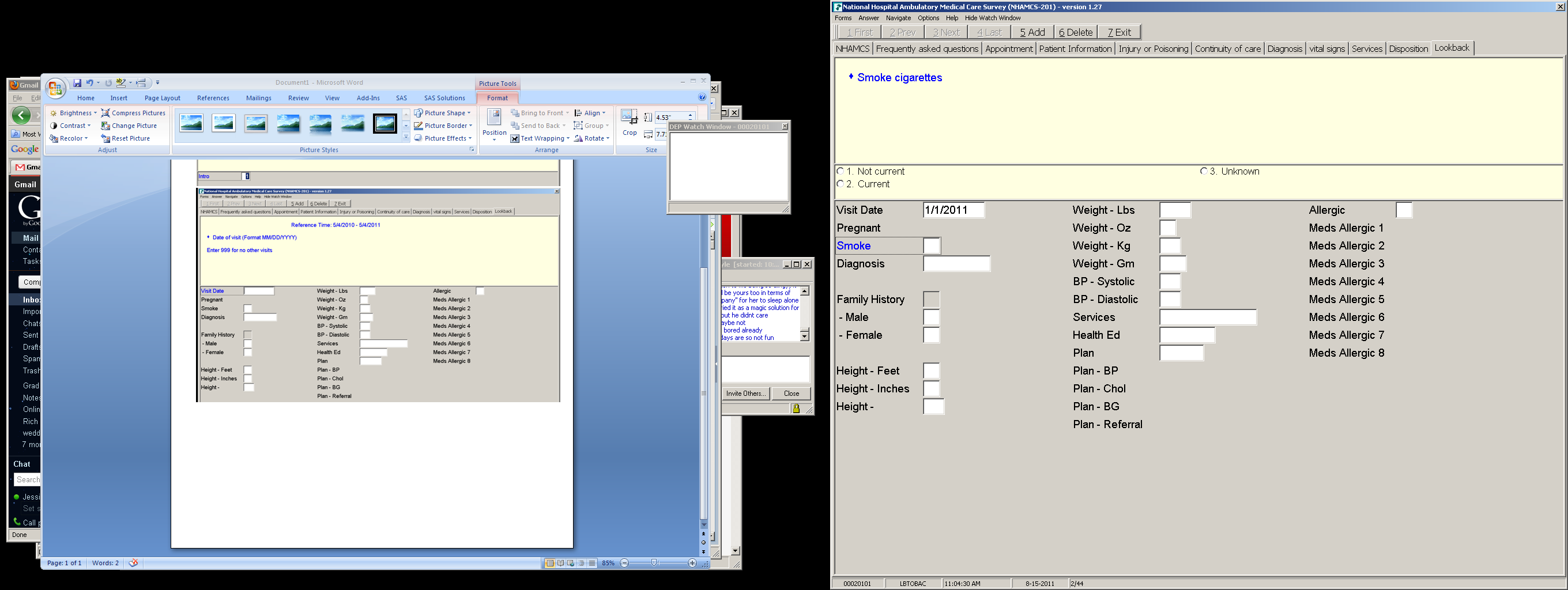Open the Undo history dropdown arrow
Screen dimensions: 1568x590
[x=98, y=83]
